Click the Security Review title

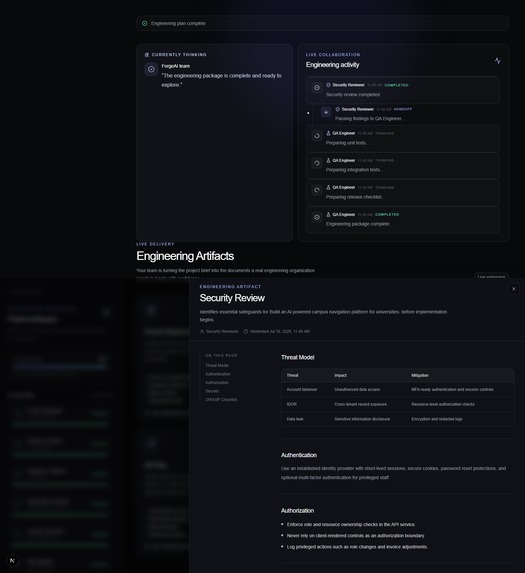point(232,298)
